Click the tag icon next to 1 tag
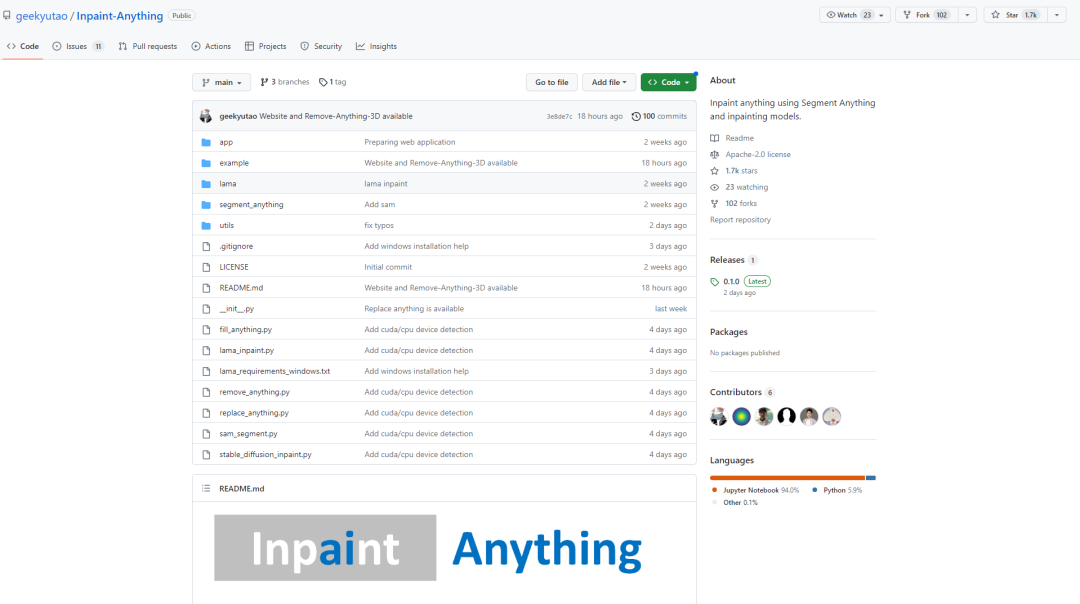Screen dimensions: 1080x604 pyautogui.click(x=323, y=82)
